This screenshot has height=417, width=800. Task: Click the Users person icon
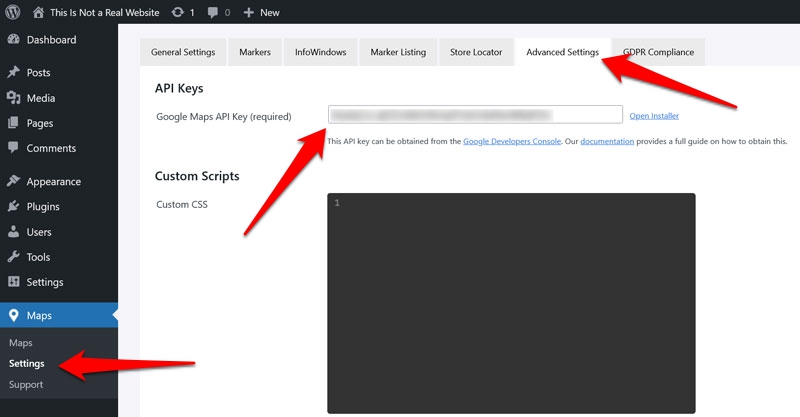click(14, 231)
